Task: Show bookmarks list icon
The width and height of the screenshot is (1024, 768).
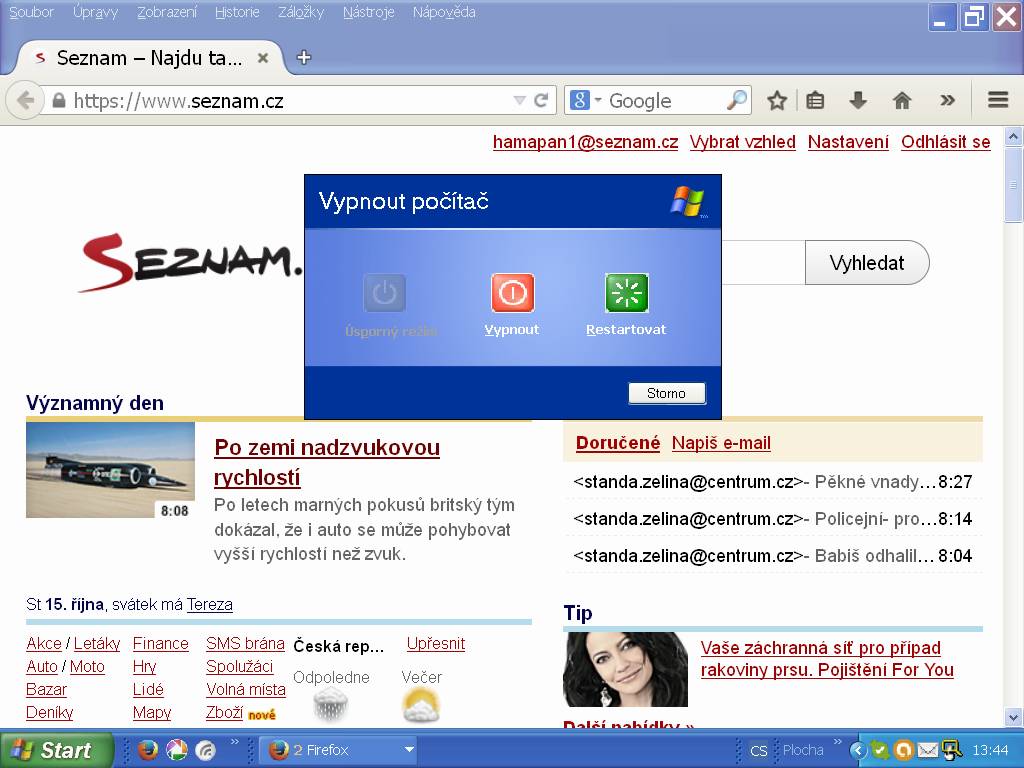Action: coord(815,101)
